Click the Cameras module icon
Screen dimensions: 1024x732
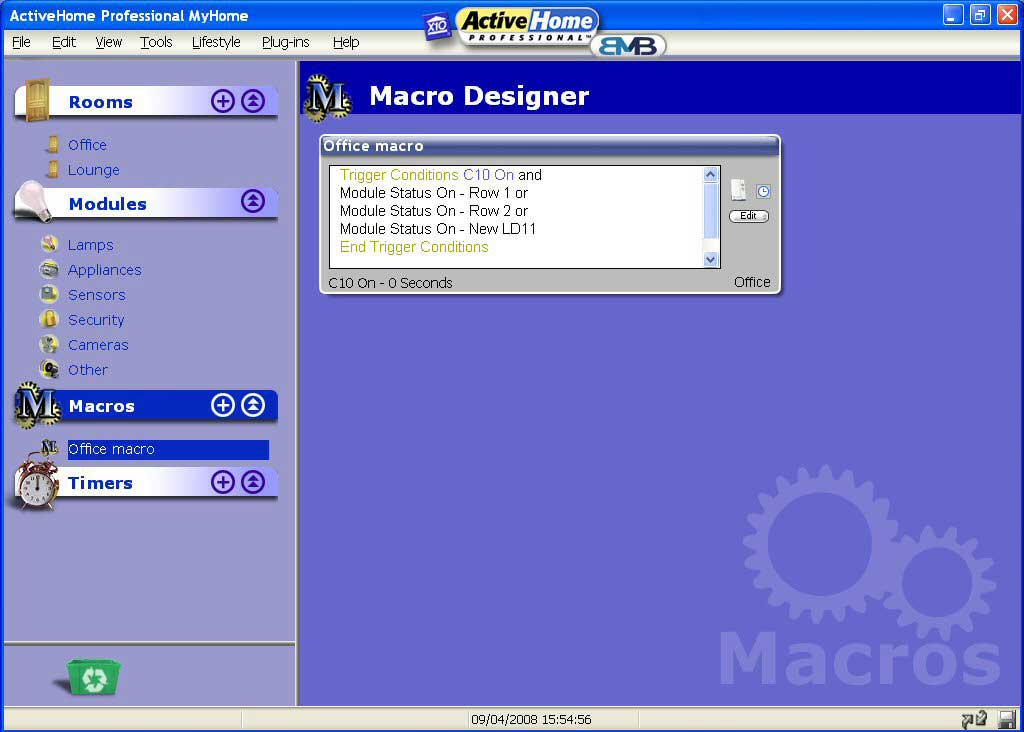[x=49, y=345]
